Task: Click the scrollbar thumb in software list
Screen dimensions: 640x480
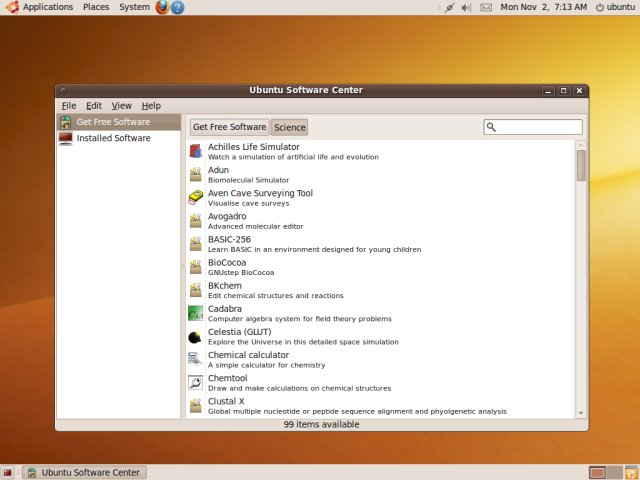Action: point(581,165)
